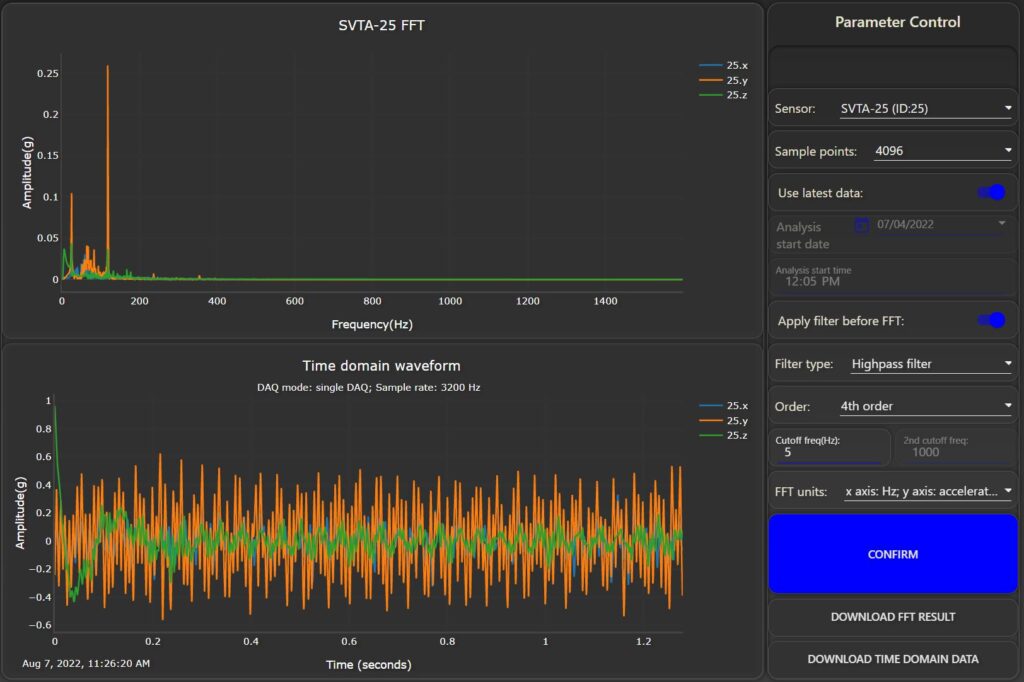Click DOWNLOAD FFT RESULT
This screenshot has width=1024, height=682.
point(892,617)
